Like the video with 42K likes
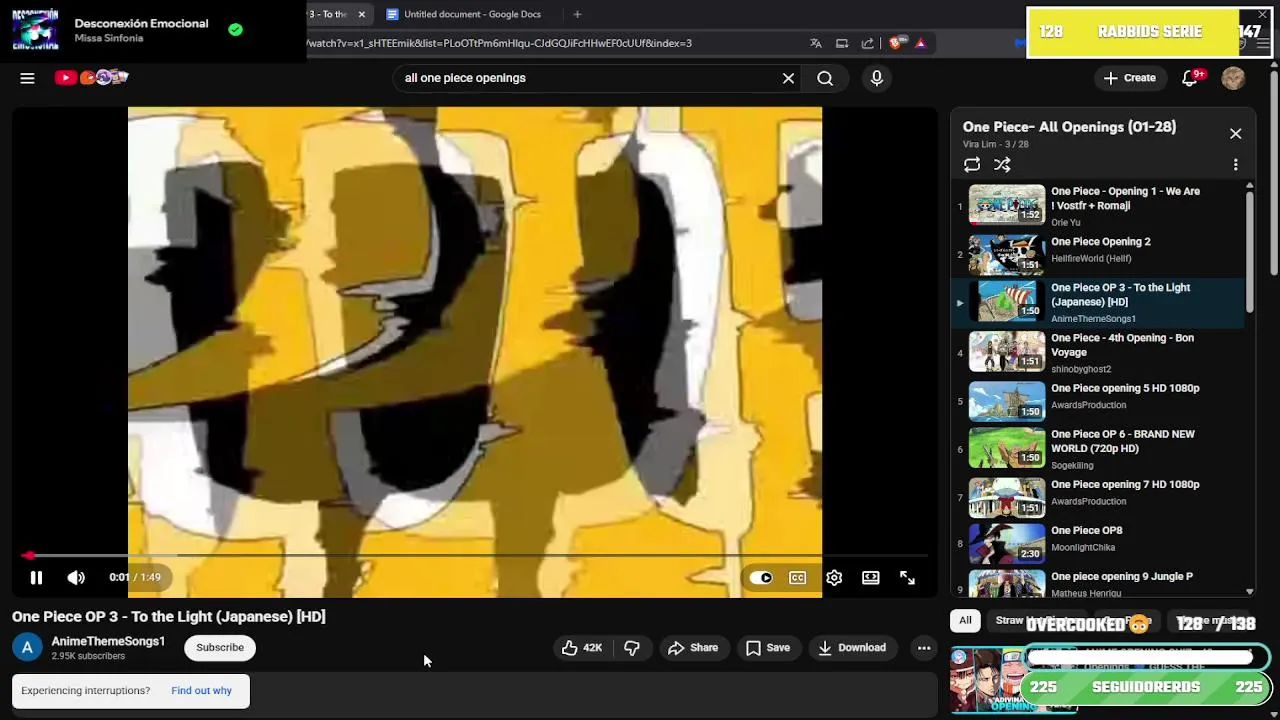The image size is (1280, 720). (x=581, y=648)
